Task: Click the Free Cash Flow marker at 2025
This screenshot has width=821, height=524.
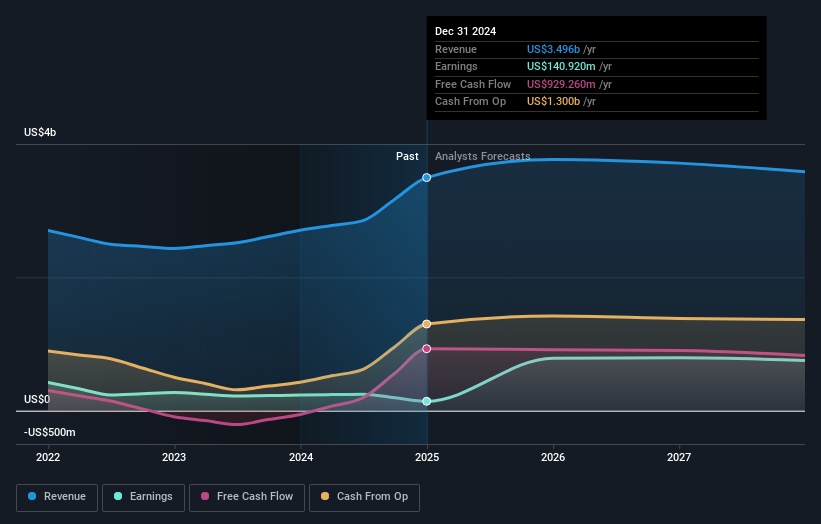Action: [427, 349]
